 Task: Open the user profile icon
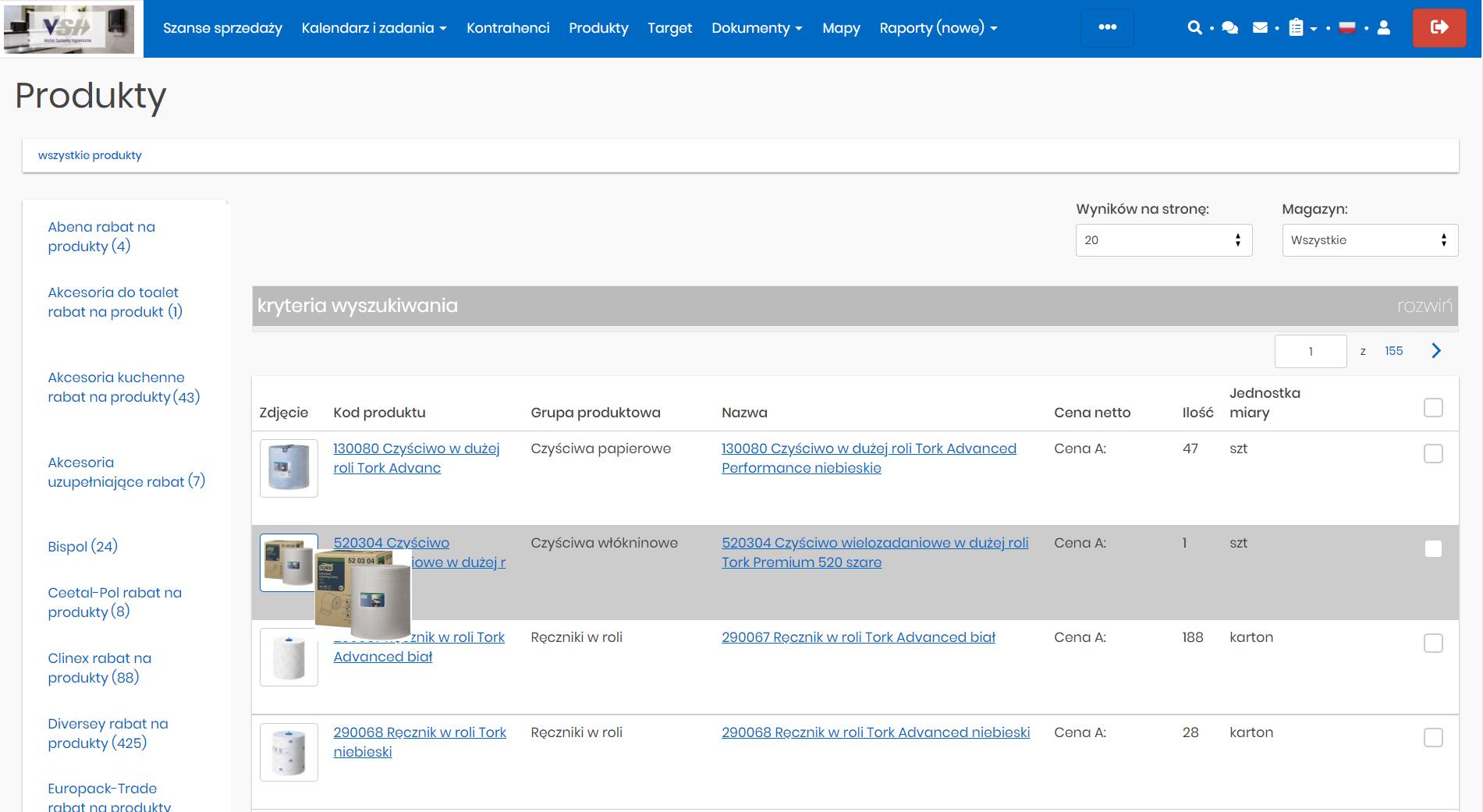(1383, 28)
